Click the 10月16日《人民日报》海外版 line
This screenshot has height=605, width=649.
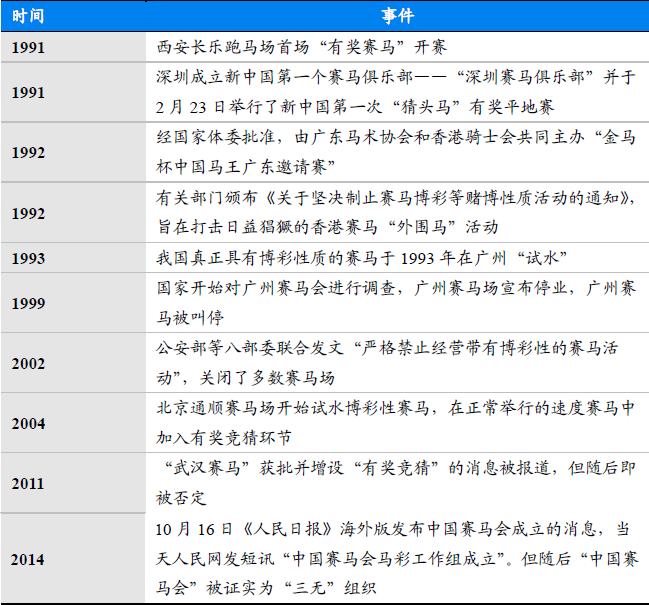coord(393,529)
